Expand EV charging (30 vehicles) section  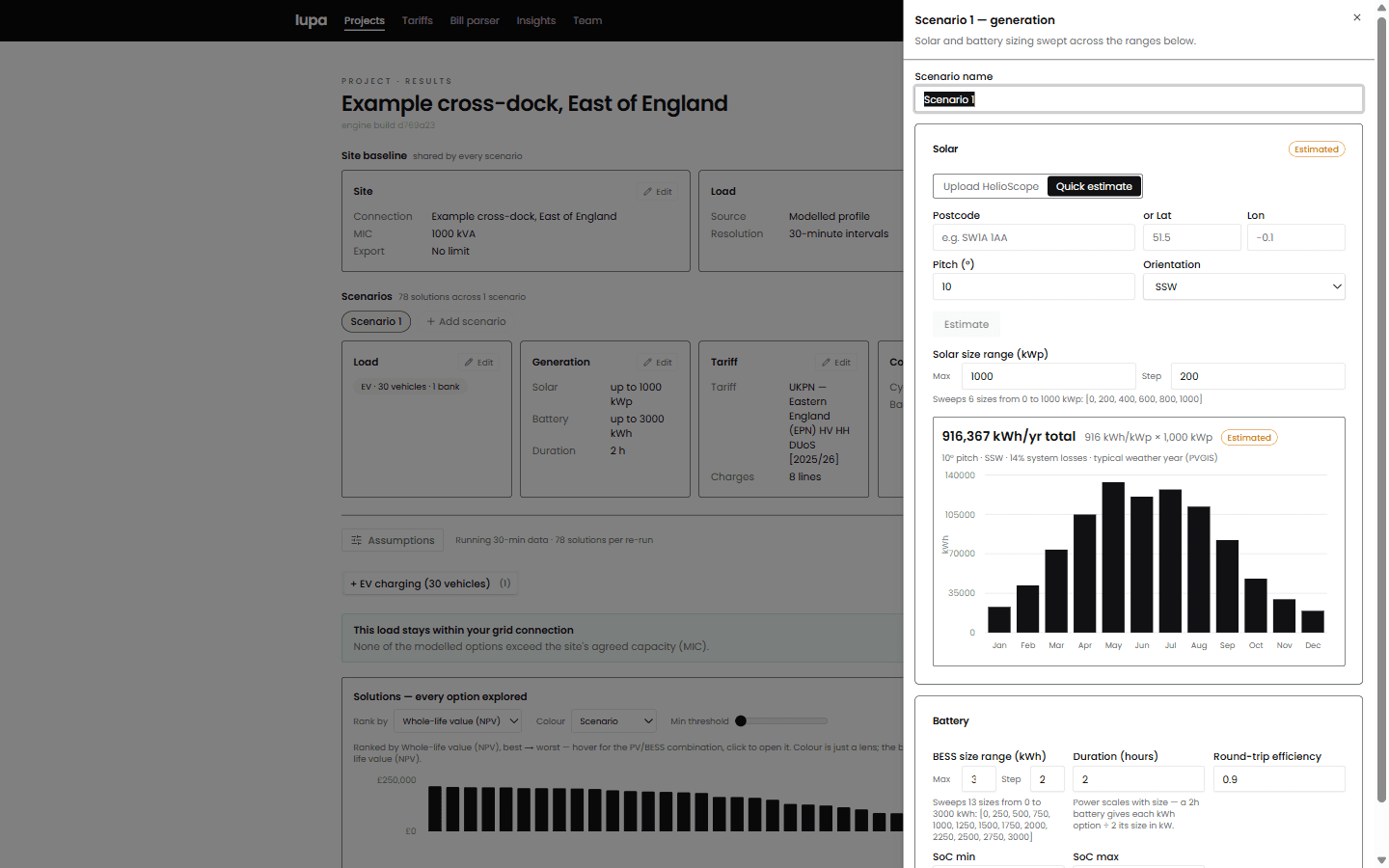coord(430,583)
